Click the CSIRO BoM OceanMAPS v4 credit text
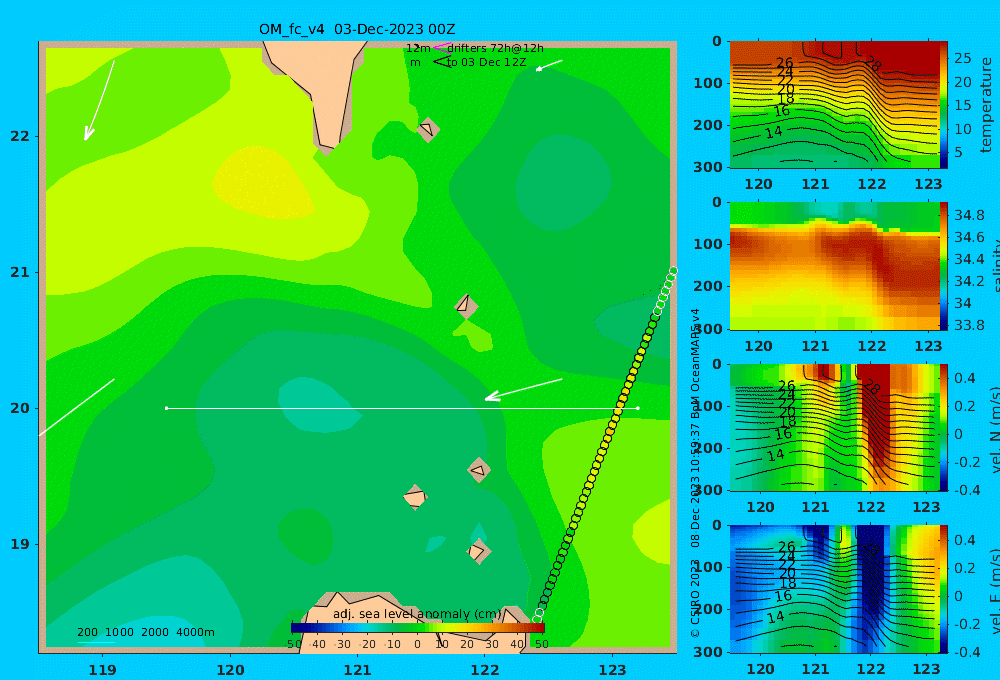This screenshot has height=680, width=1000. (695, 473)
